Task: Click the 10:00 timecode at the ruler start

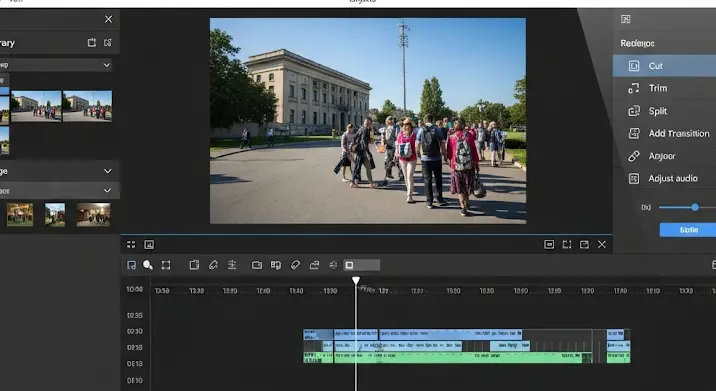Action: tap(134, 289)
